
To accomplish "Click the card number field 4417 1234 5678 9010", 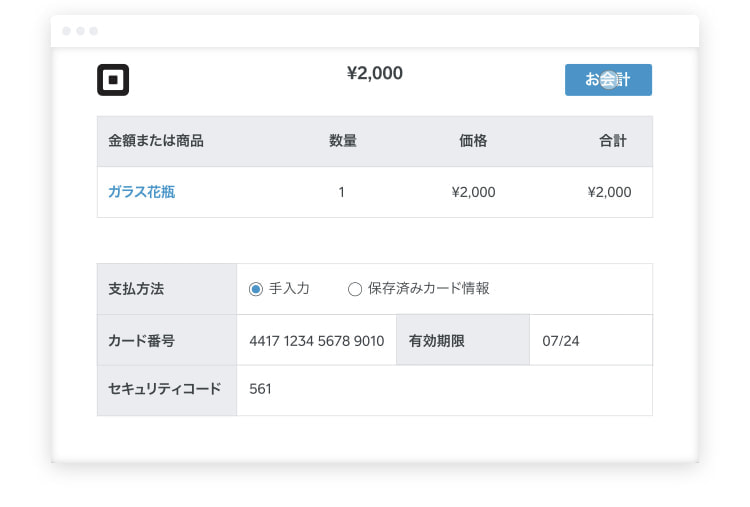I will pos(316,341).
